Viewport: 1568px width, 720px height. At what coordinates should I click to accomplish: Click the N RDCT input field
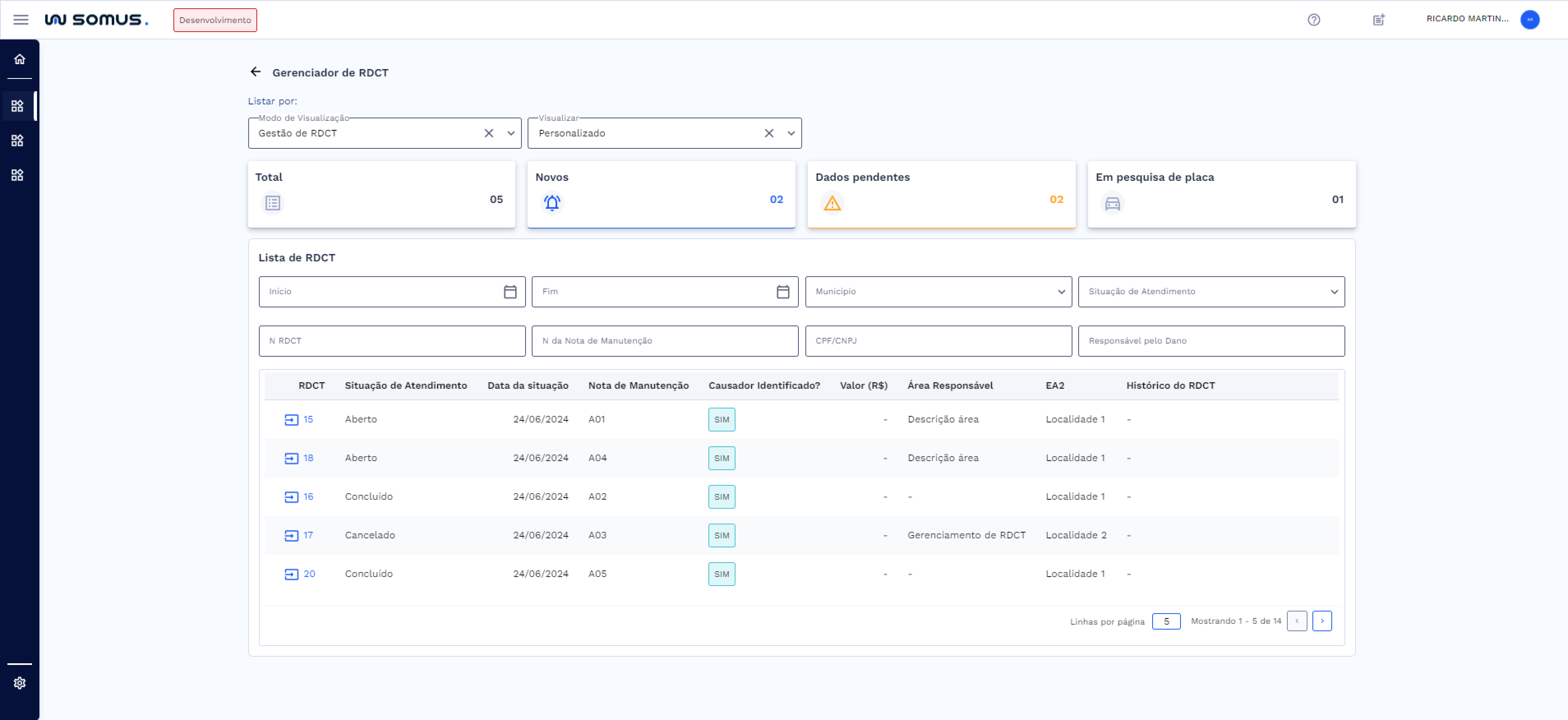(392, 341)
